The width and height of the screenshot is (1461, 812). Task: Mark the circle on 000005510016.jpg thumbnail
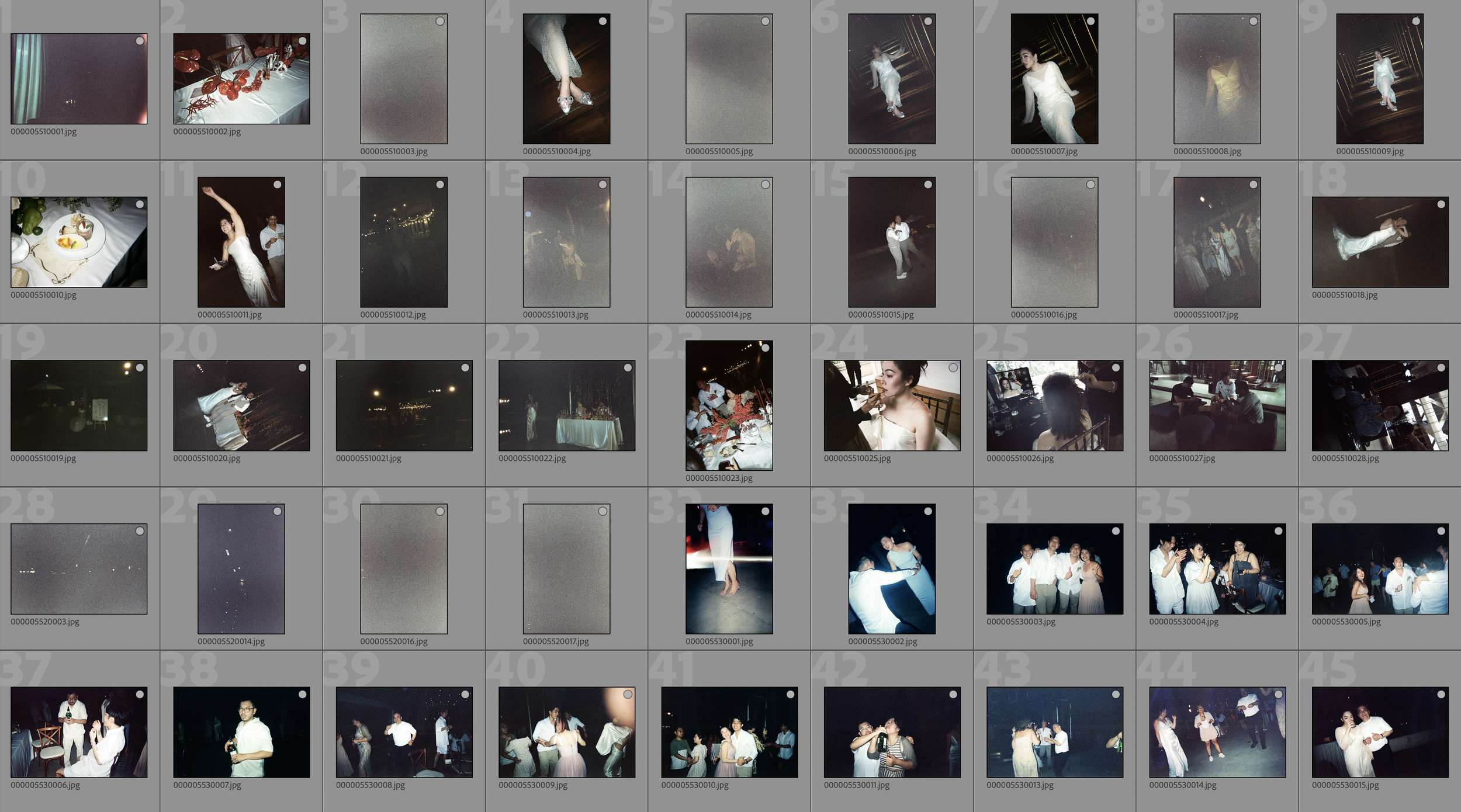click(x=1090, y=185)
